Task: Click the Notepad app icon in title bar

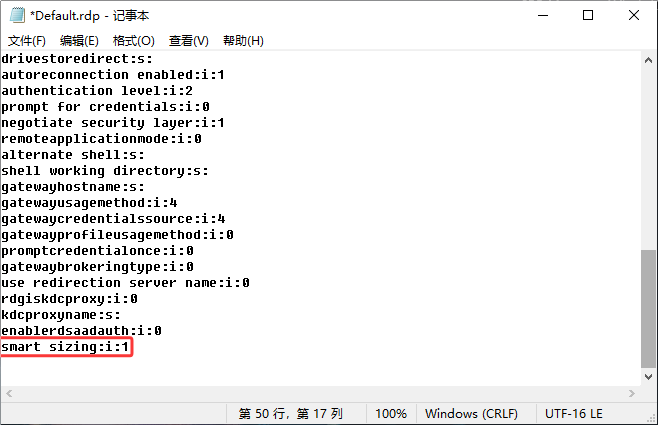Action: click(13, 15)
